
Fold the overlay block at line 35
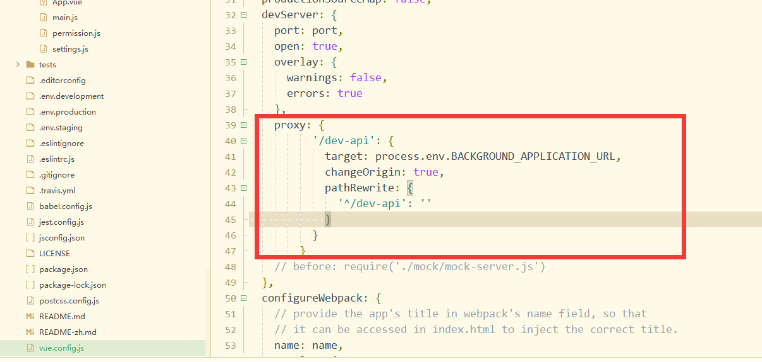click(x=243, y=62)
